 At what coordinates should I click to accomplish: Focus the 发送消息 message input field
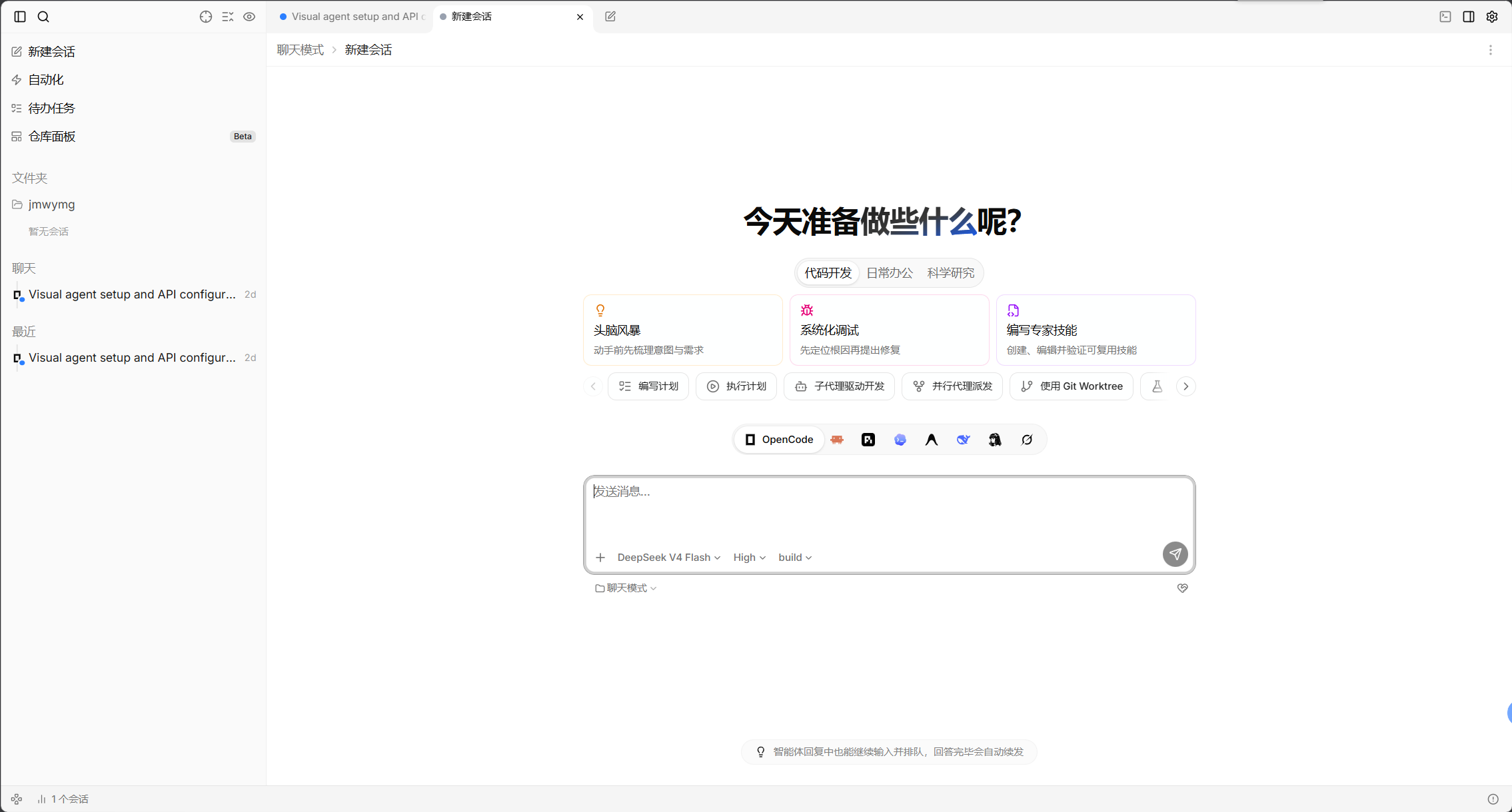coord(890,510)
